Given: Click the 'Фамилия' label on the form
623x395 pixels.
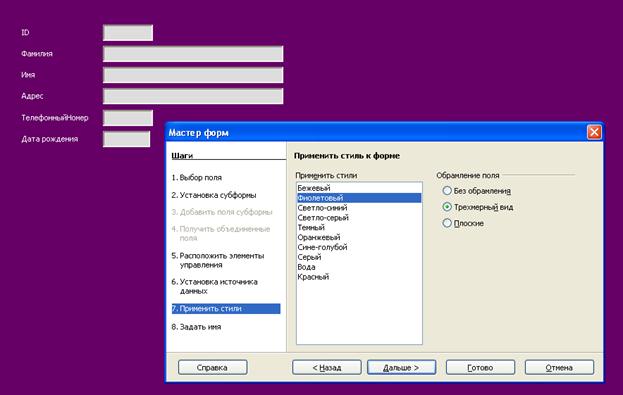Looking at the screenshot, I should tap(37, 54).
